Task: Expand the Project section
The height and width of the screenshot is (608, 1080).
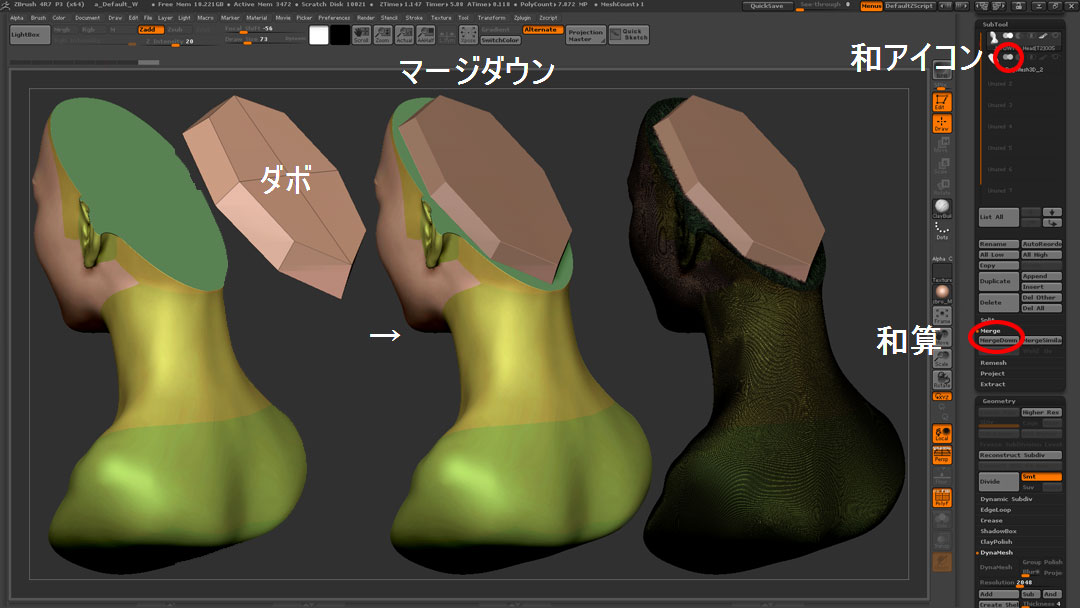Action: coord(992,373)
